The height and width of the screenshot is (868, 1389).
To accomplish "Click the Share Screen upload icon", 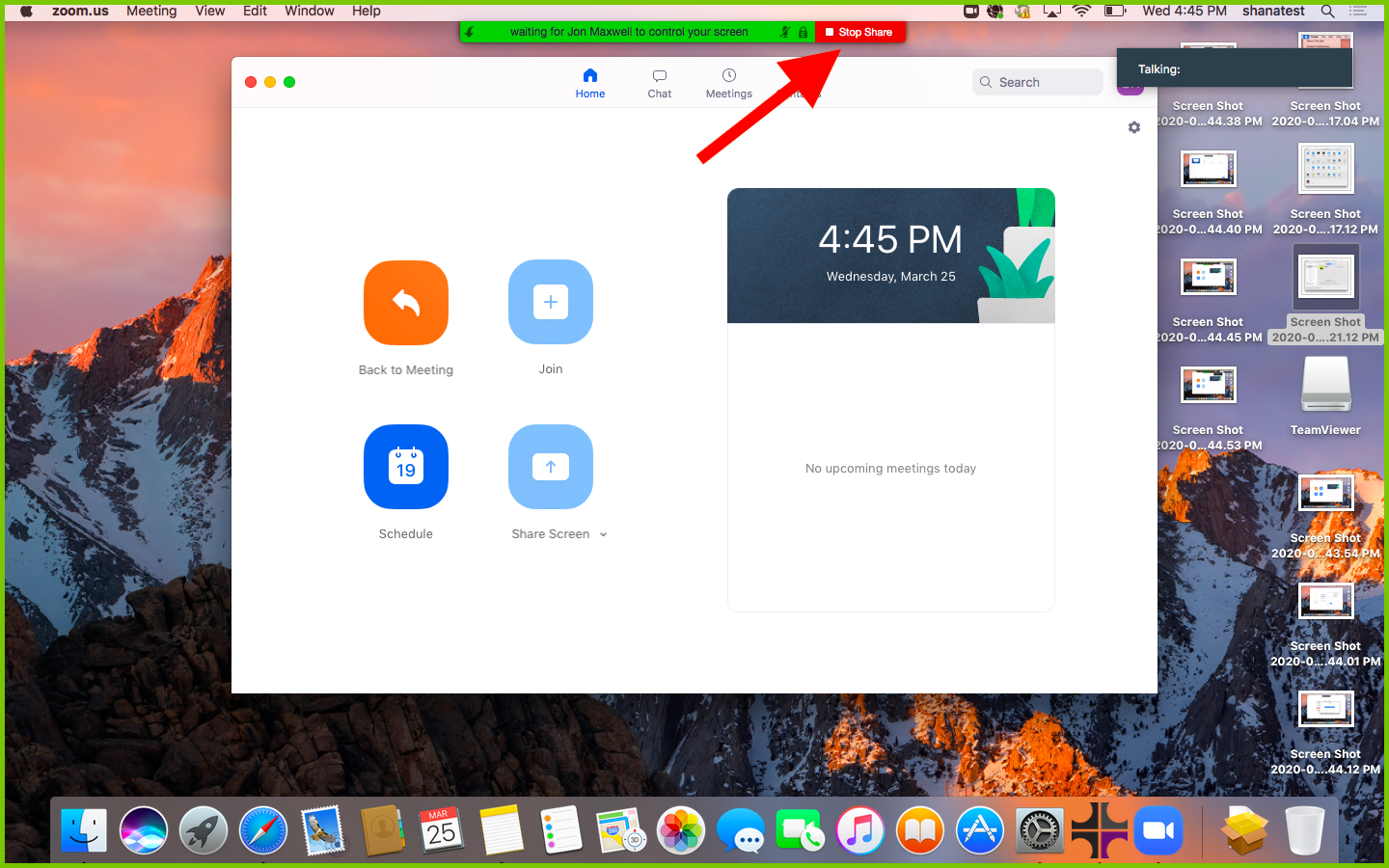I will tap(551, 467).
